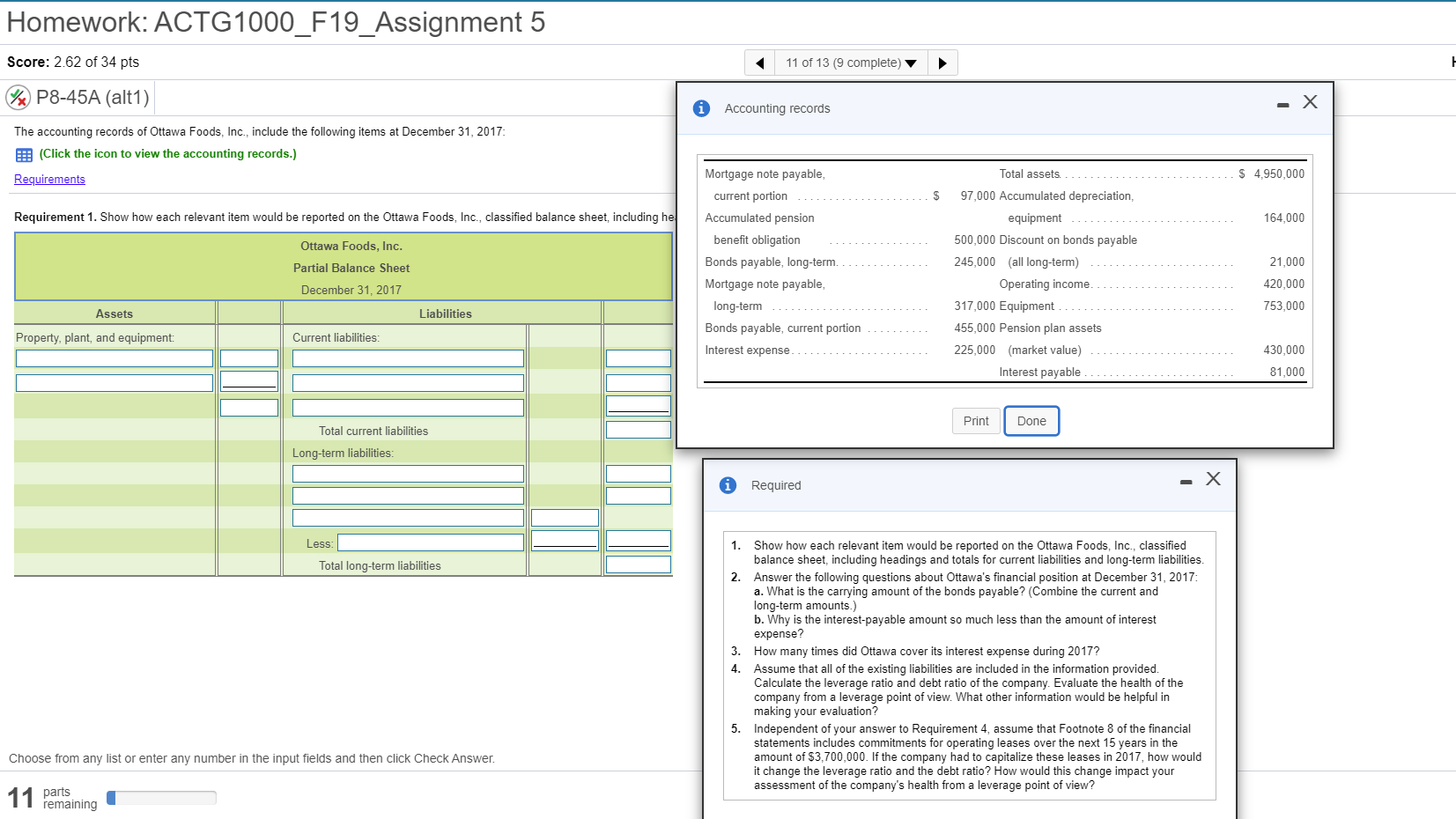Click the 'Long-term liabilities:' label
The height and width of the screenshot is (819, 1456).
343,453
